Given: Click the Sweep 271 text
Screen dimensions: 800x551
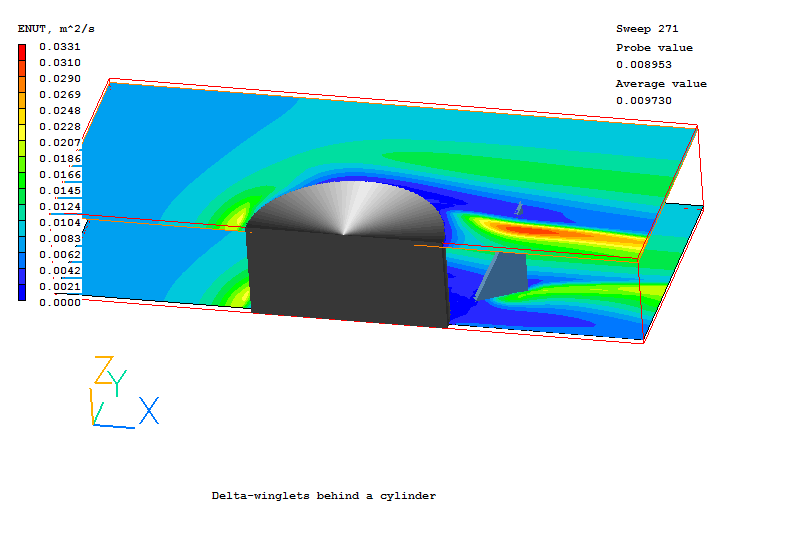Looking at the screenshot, I should tap(646, 29).
